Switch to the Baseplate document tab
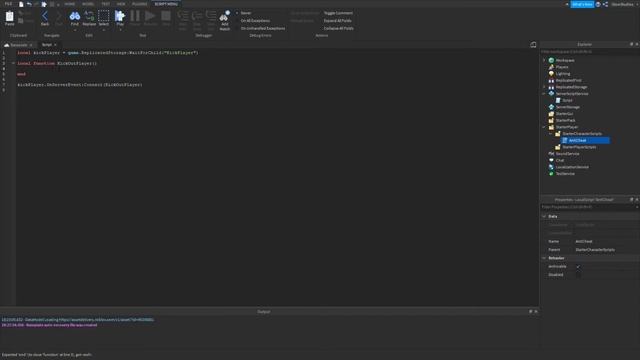 18,45
